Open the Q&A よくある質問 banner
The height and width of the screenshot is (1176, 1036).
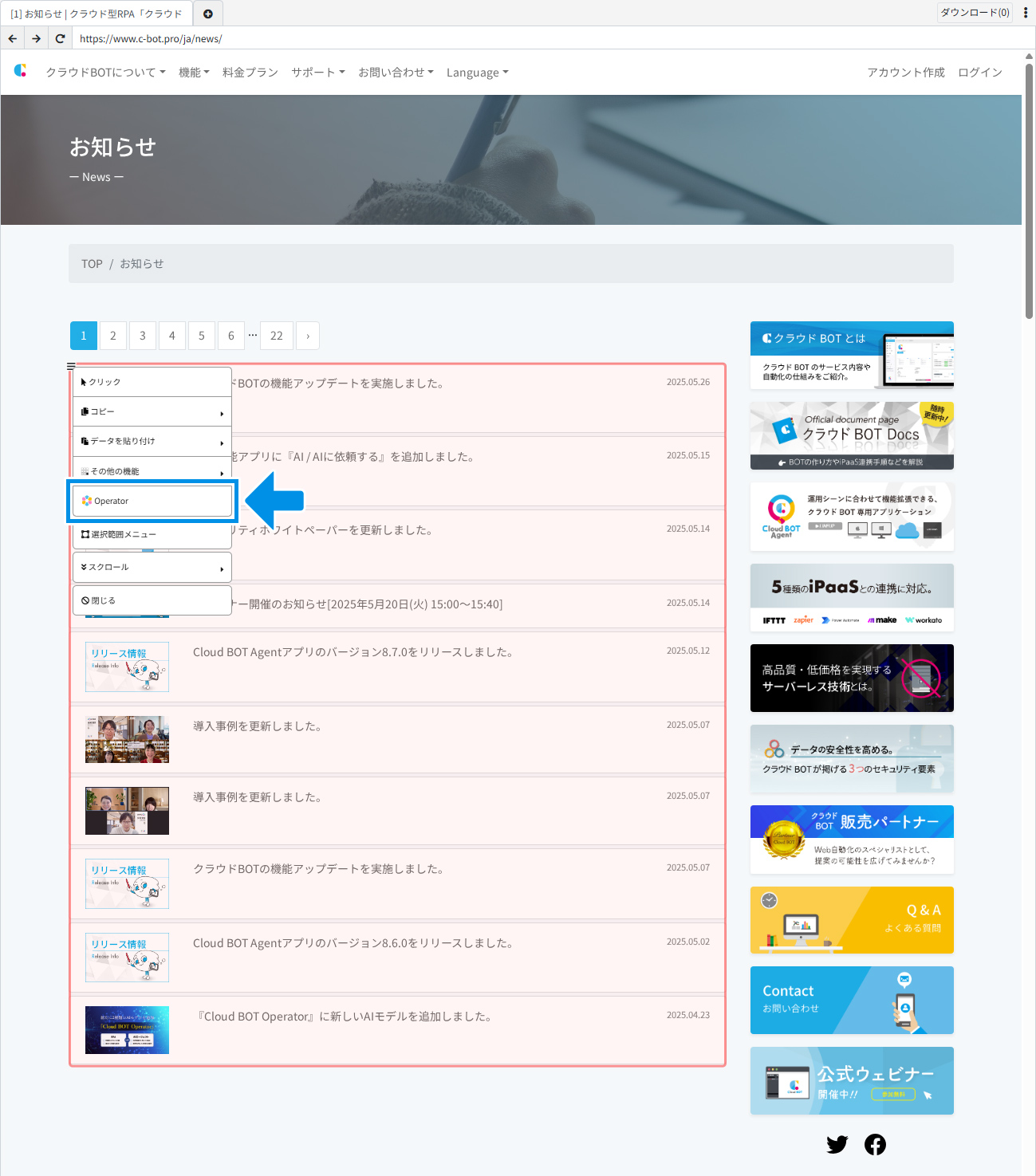click(852, 920)
